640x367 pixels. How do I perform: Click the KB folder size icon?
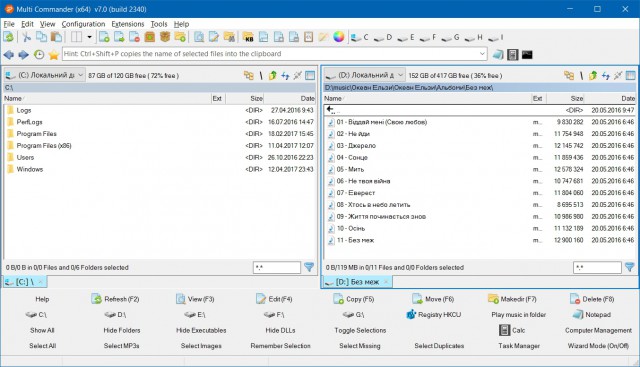248,38
